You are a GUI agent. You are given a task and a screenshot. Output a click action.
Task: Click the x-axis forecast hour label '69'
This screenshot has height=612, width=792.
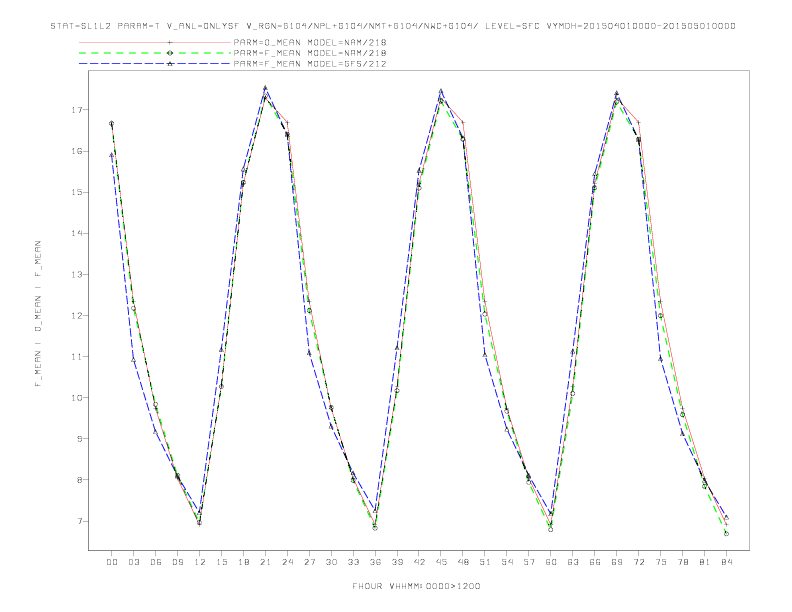coord(617,562)
